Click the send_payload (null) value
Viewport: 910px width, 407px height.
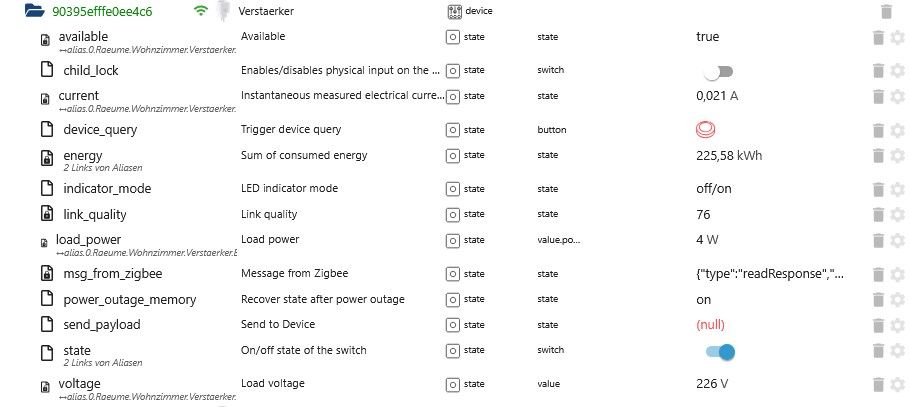coord(710,325)
